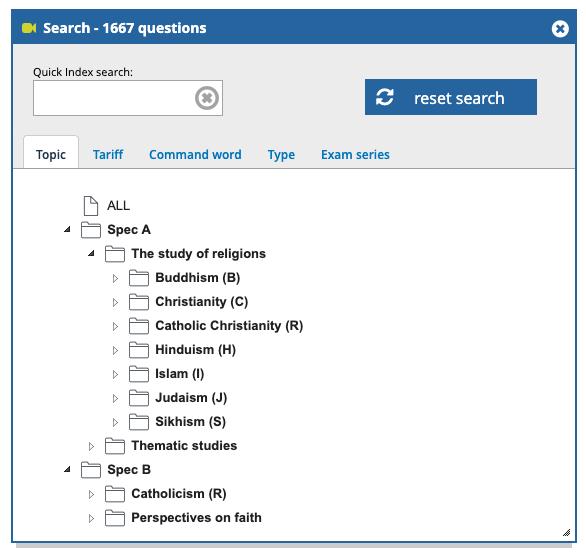The width and height of the screenshot is (586, 556).
Task: Click the Spec B folder icon
Action: pyautogui.click(x=91, y=470)
